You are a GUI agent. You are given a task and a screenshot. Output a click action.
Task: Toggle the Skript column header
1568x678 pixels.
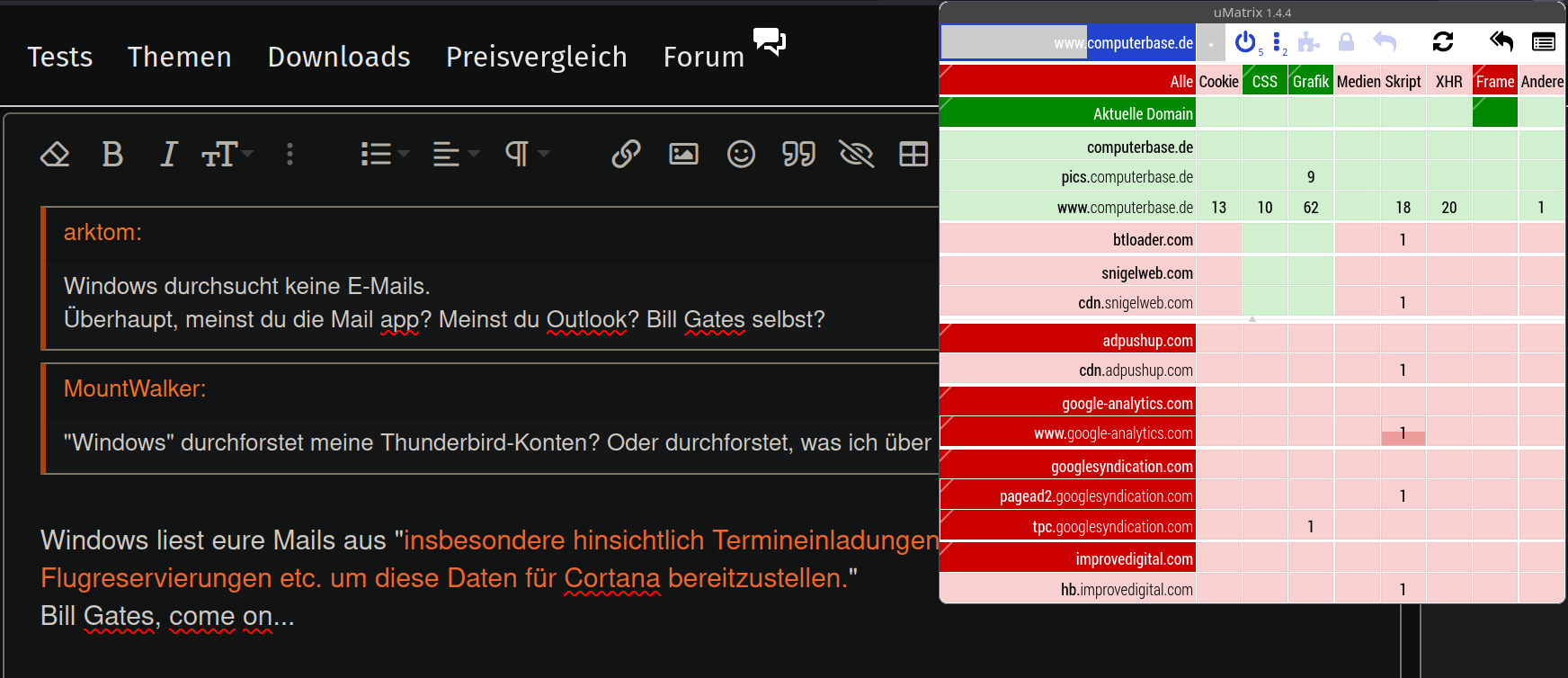pos(1403,81)
